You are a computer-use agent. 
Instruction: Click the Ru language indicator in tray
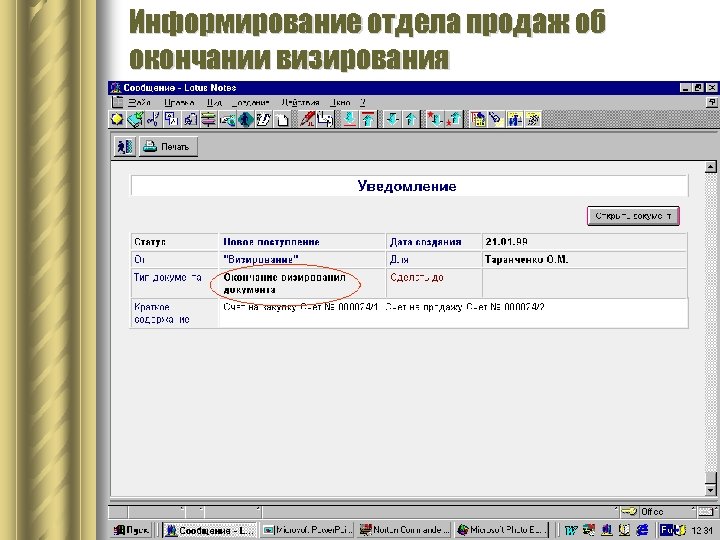tap(667, 530)
